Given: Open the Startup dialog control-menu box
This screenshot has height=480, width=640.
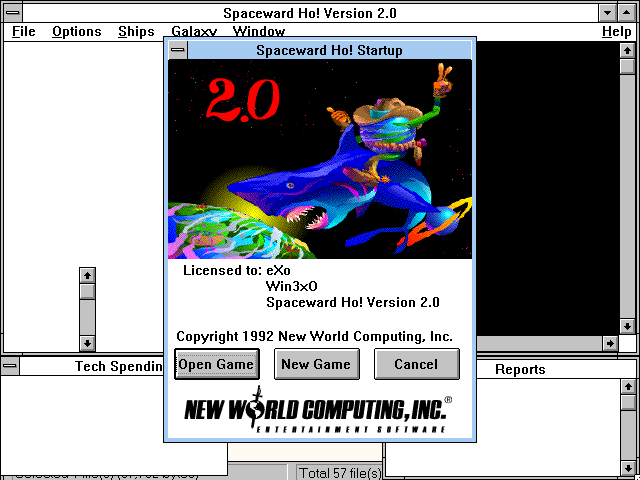Looking at the screenshot, I should (177, 49).
